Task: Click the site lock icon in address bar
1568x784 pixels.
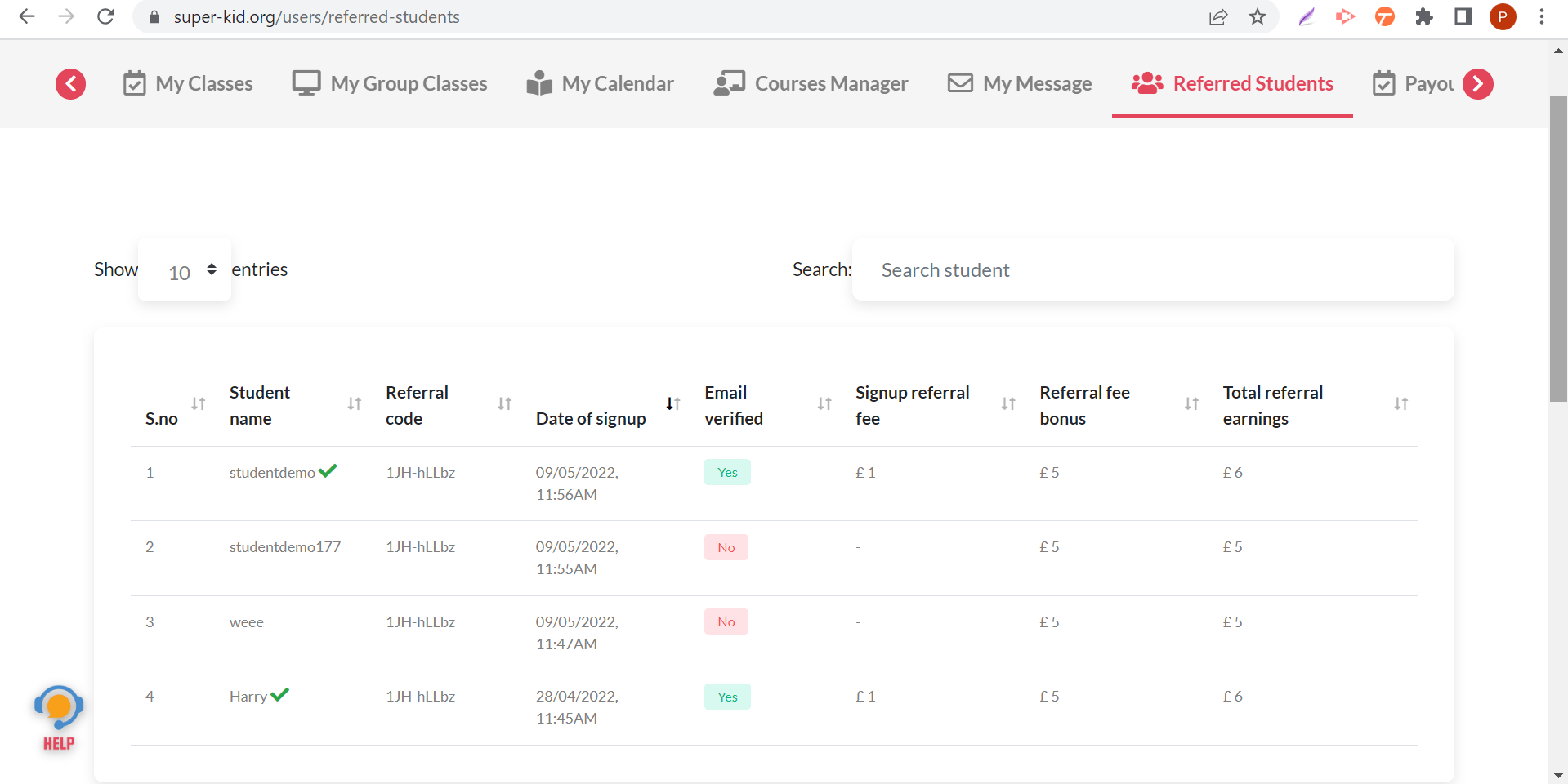Action: (x=154, y=17)
